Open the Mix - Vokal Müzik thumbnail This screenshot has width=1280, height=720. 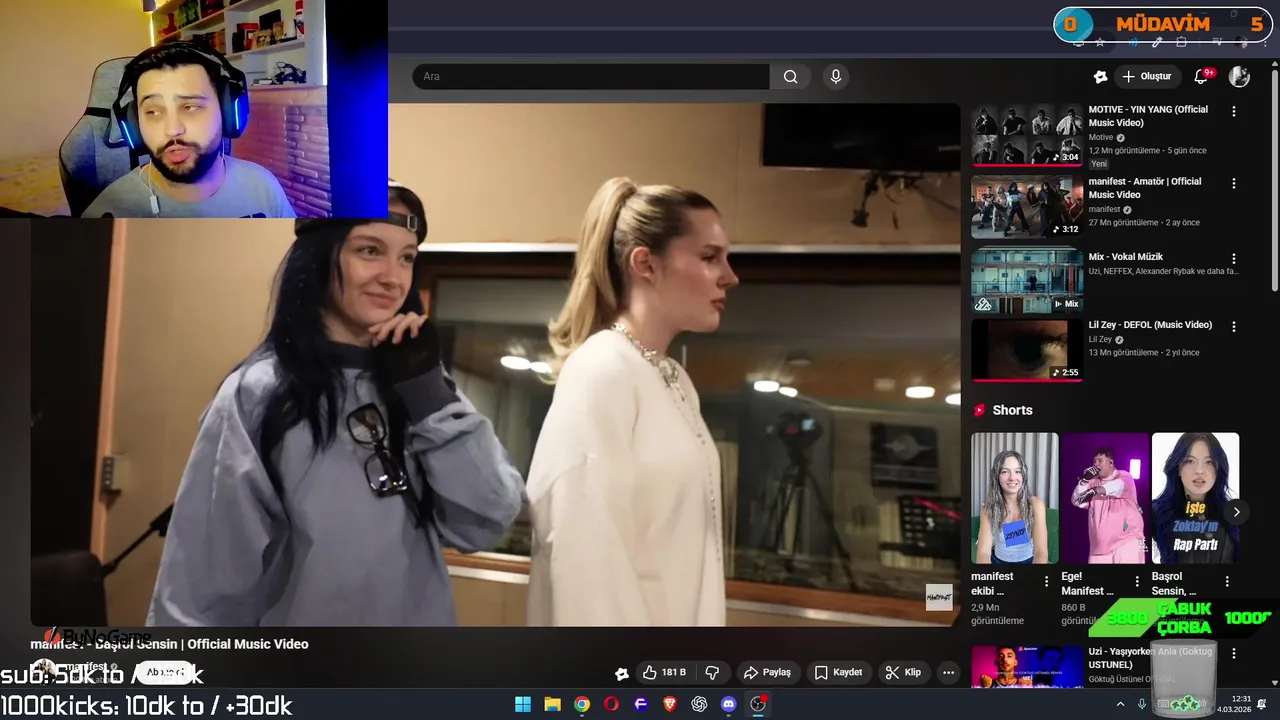click(1027, 280)
